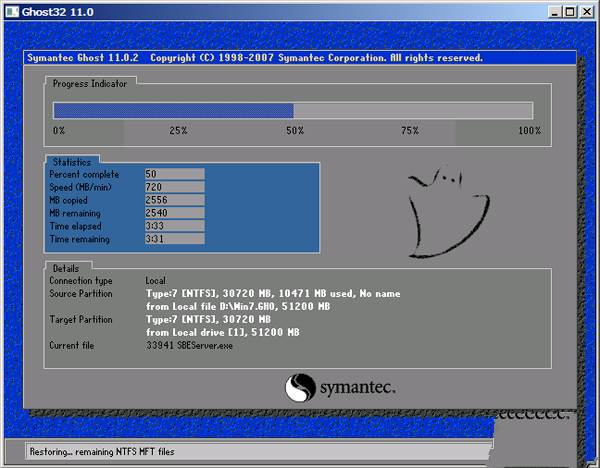This screenshot has height=468, width=600.
Task: Select the Speed (MB/min) value field
Action: (x=174, y=187)
